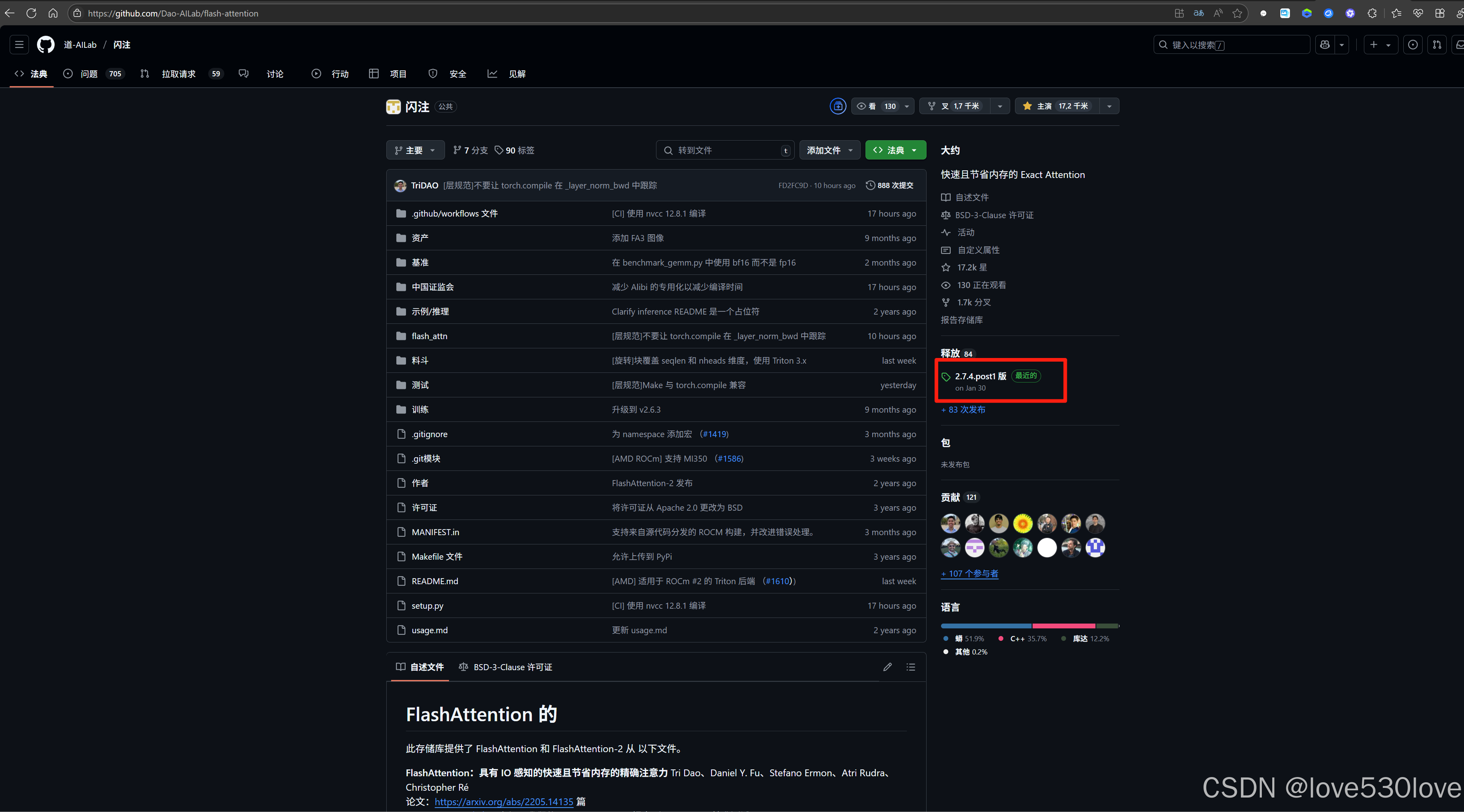This screenshot has width=1464, height=812.
Task: Open the arxiv.org/abs/2205.14135 paper link
Action: pyautogui.click(x=504, y=801)
